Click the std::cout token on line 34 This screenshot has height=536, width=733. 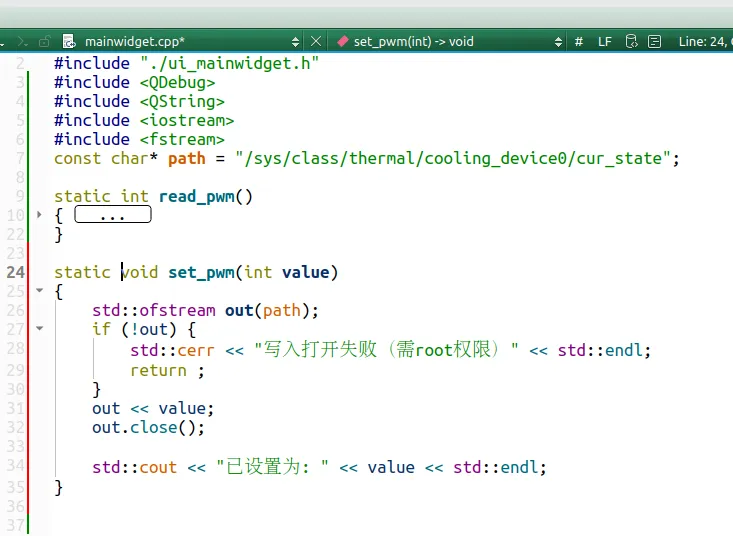tap(135, 467)
